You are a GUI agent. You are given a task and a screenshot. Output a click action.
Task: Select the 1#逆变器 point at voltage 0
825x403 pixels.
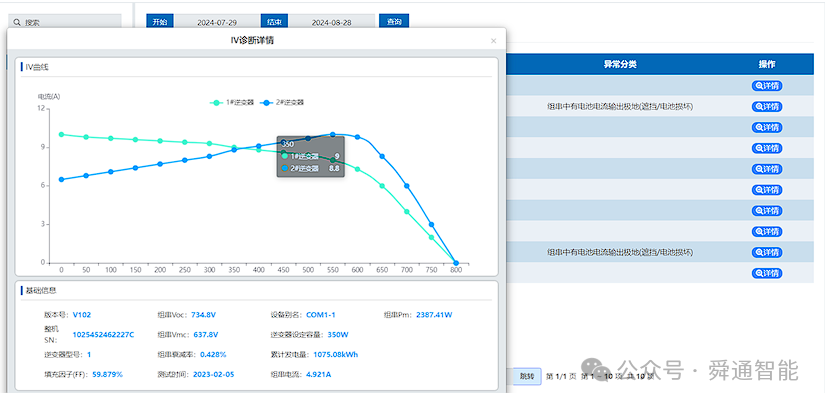point(62,135)
